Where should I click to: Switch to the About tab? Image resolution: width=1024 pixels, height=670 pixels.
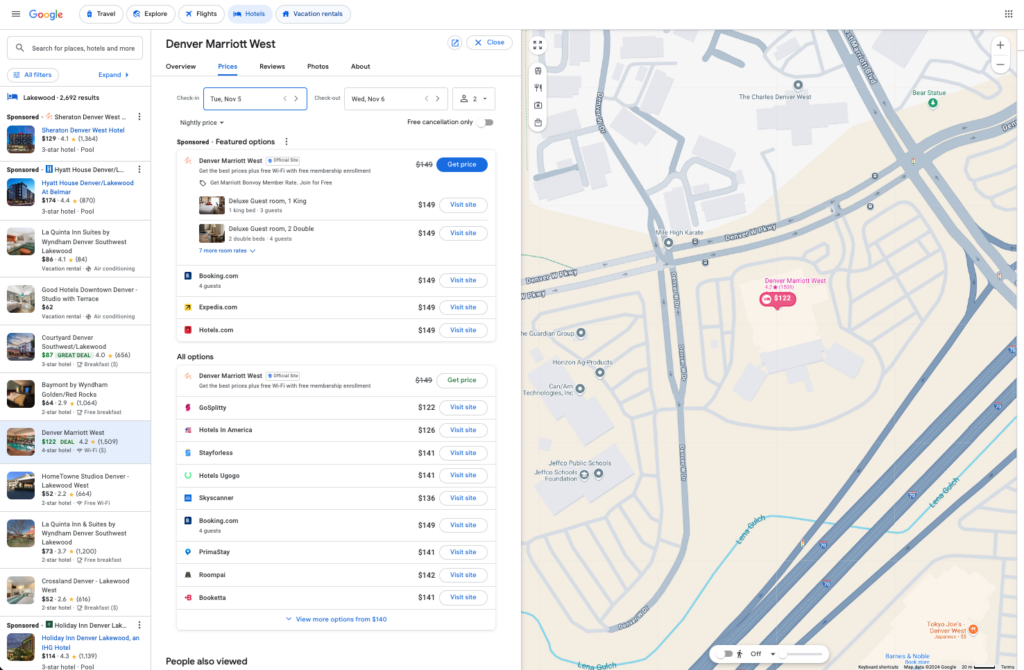[360, 67]
